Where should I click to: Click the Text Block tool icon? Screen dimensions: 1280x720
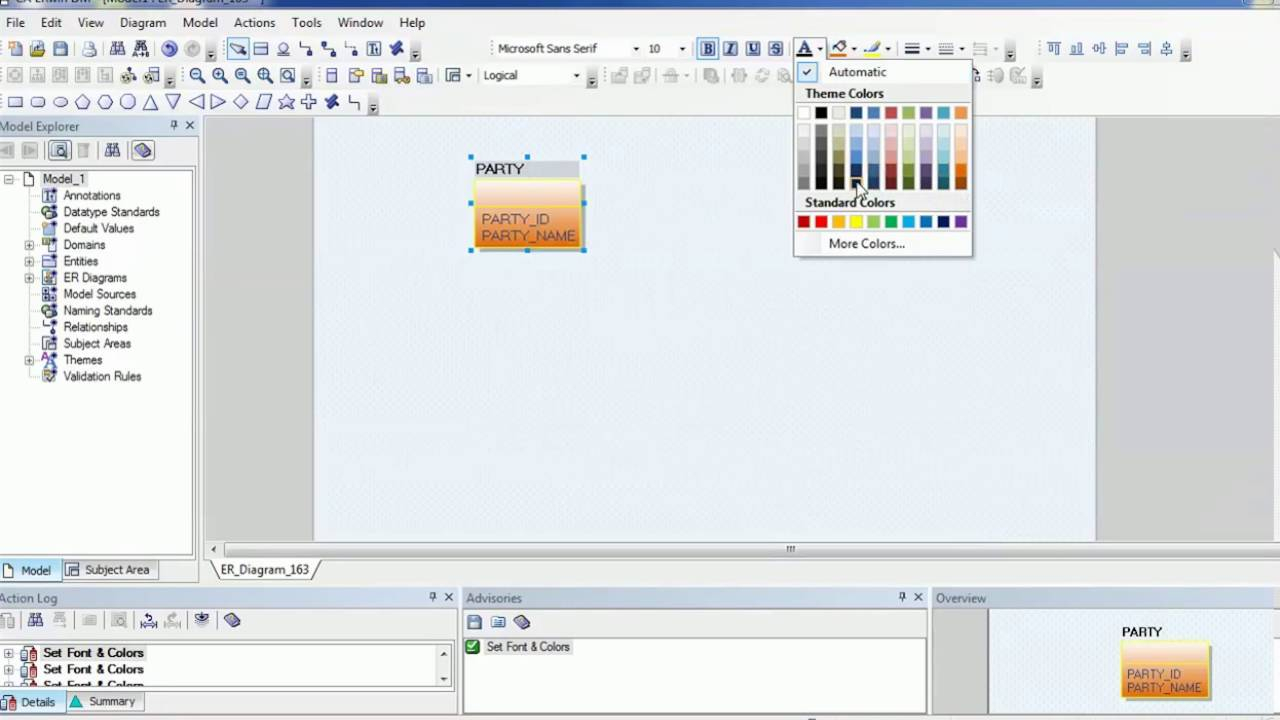click(x=374, y=48)
